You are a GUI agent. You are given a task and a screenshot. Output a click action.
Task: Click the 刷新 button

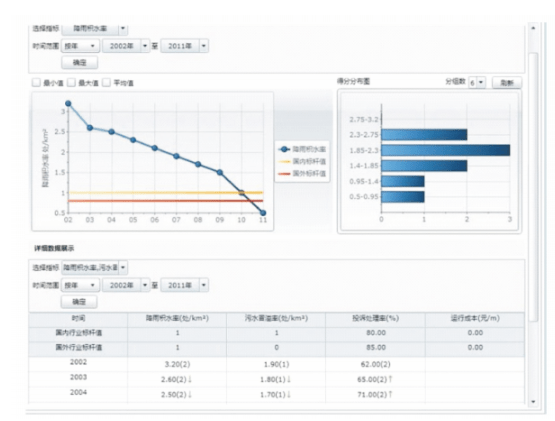click(507, 83)
